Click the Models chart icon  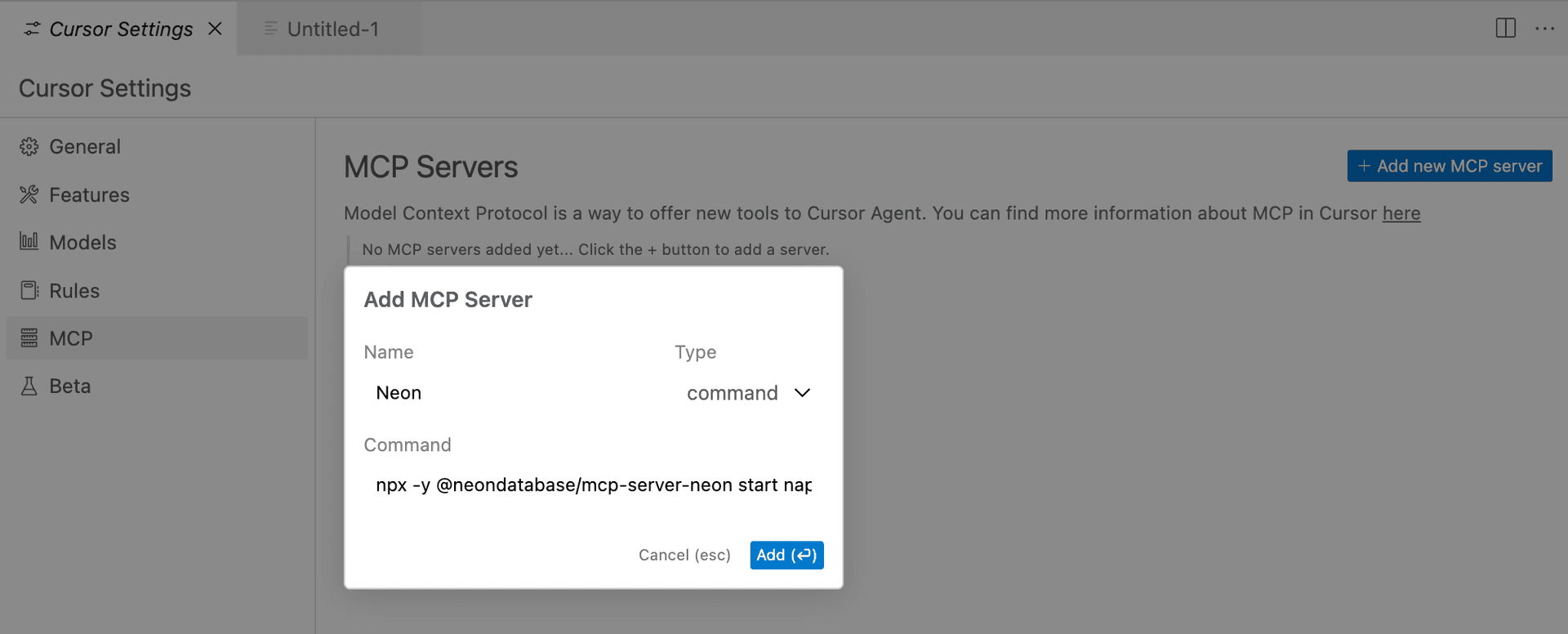(29, 242)
